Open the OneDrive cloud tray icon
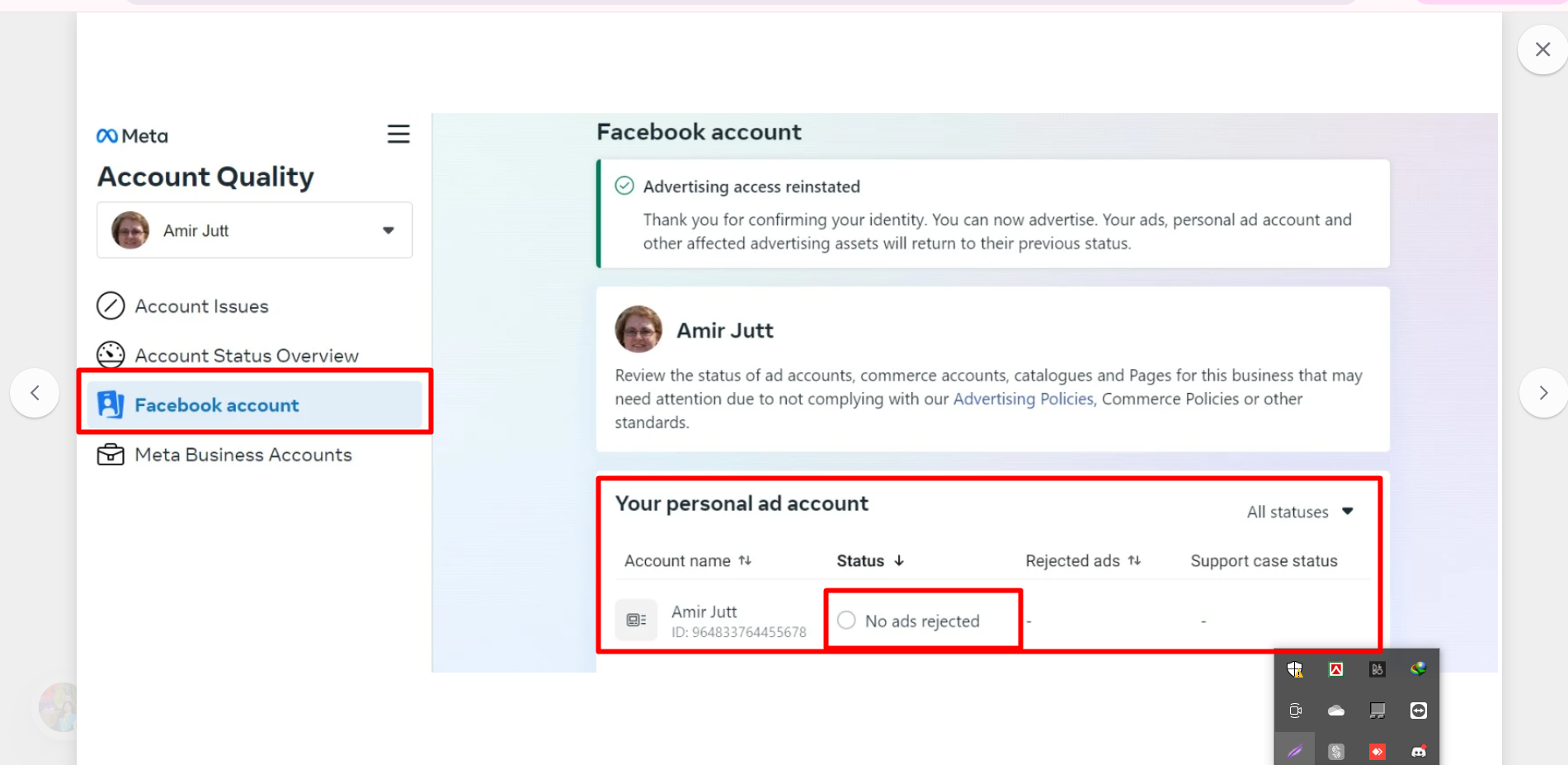Viewport: 1568px width, 765px height. pyautogui.click(x=1336, y=711)
